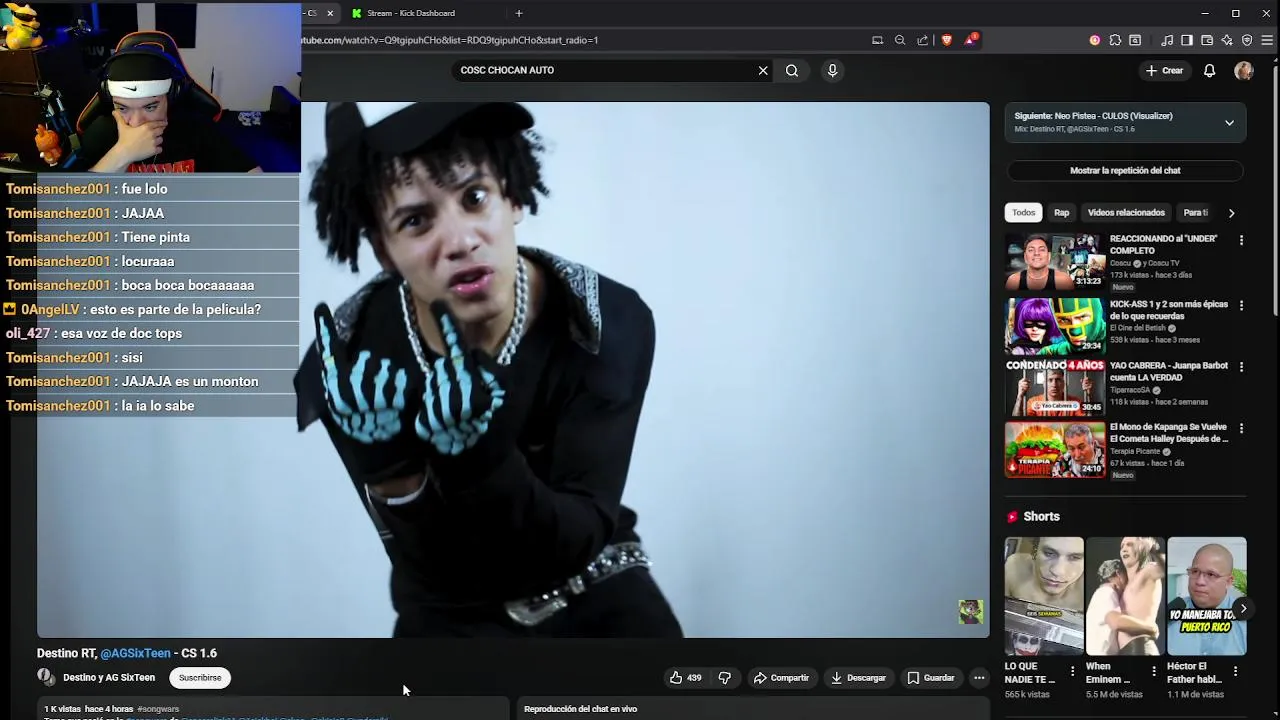Open options for When Eminem short
Image resolution: width=1280 pixels, height=720 pixels.
tap(1153, 671)
